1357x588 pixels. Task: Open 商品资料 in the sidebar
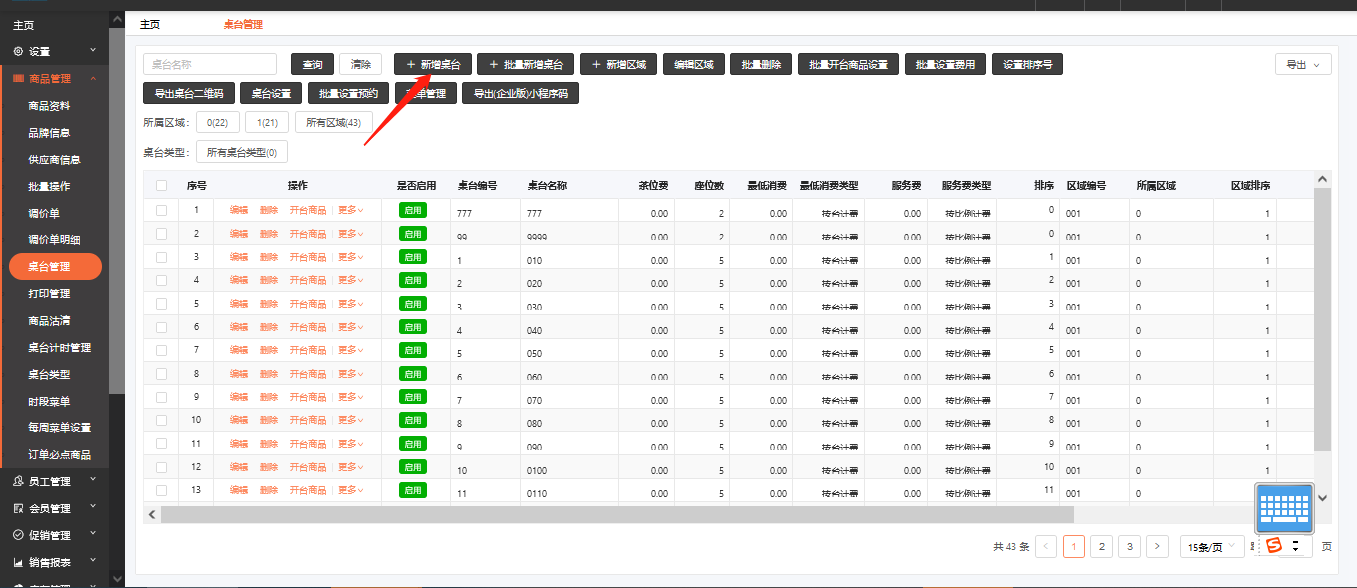(49, 105)
